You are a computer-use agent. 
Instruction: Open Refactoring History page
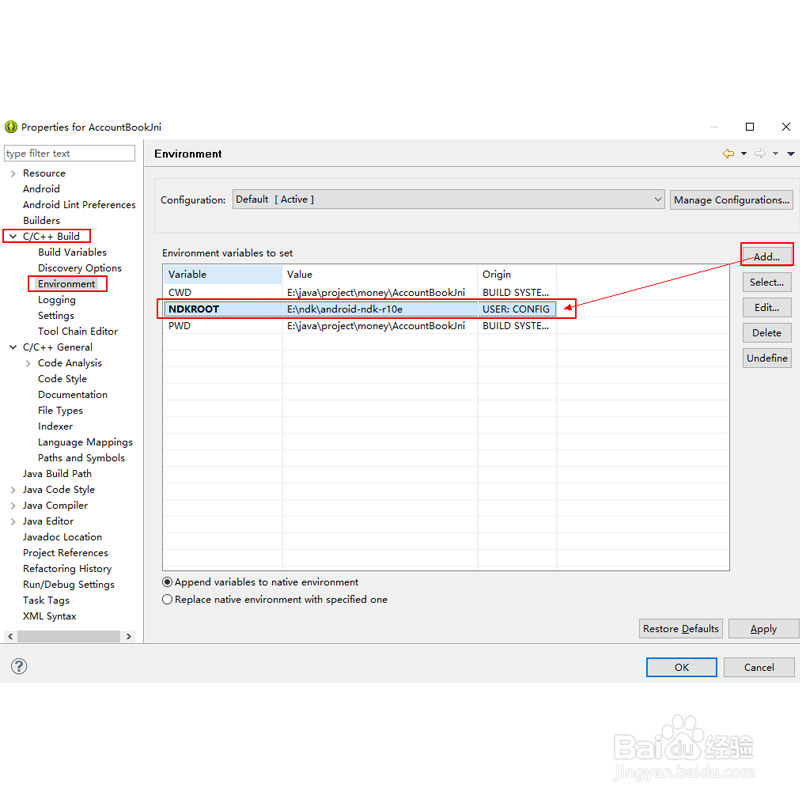[67, 568]
